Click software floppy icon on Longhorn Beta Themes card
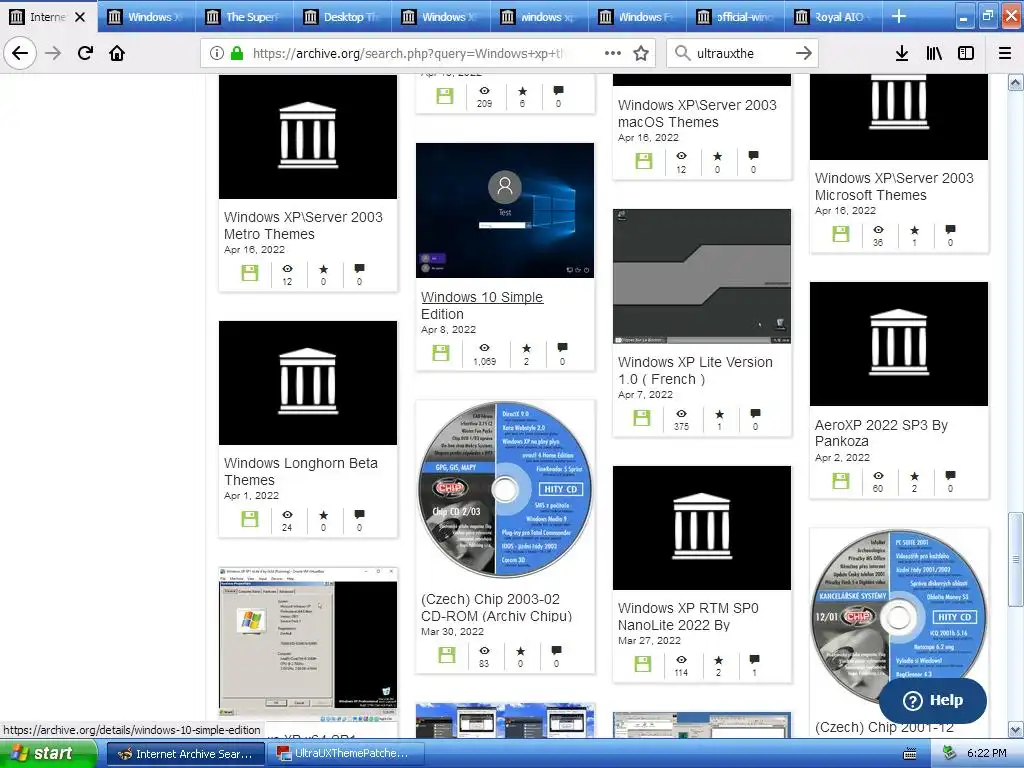Image resolution: width=1024 pixels, height=768 pixels. click(x=249, y=519)
